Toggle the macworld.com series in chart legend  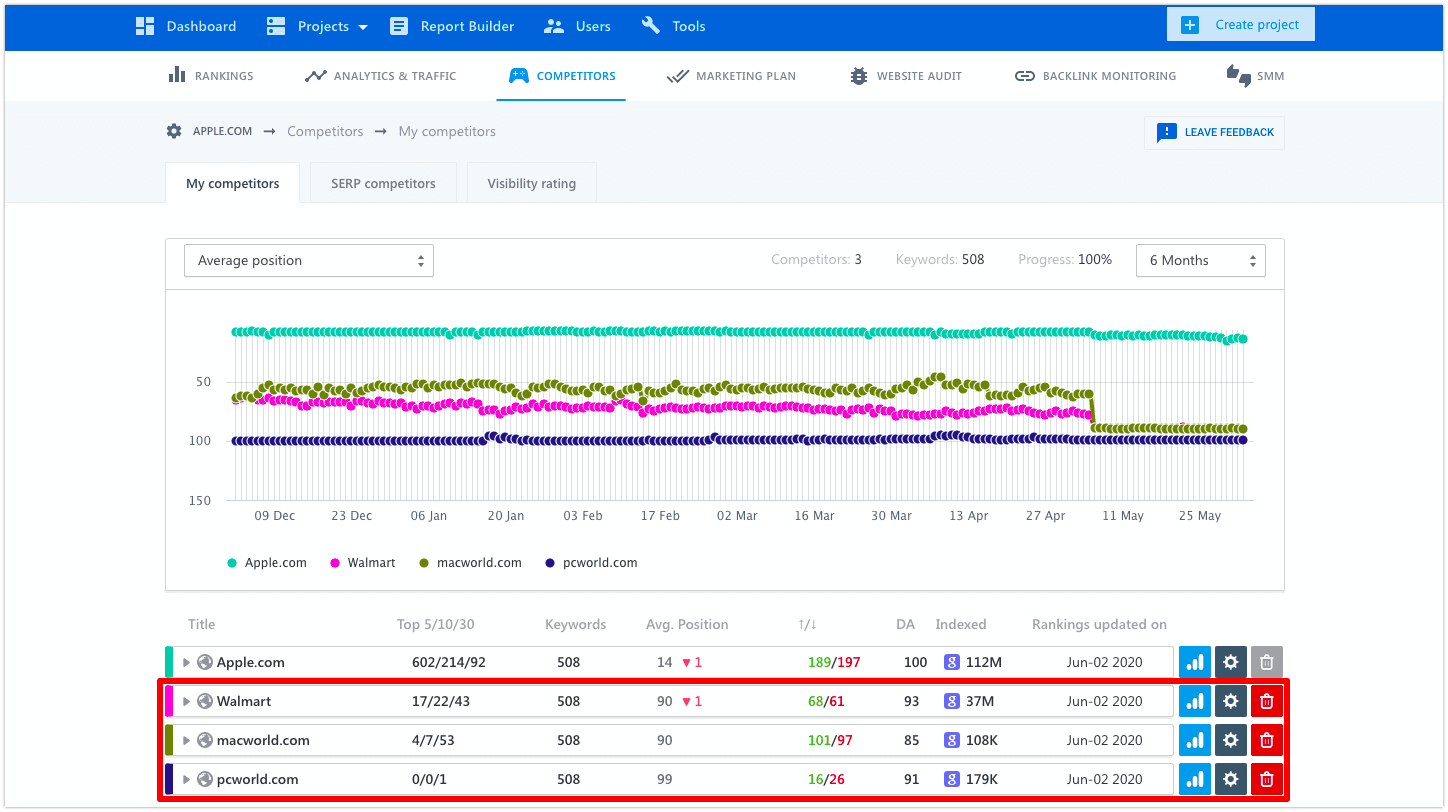pos(470,563)
